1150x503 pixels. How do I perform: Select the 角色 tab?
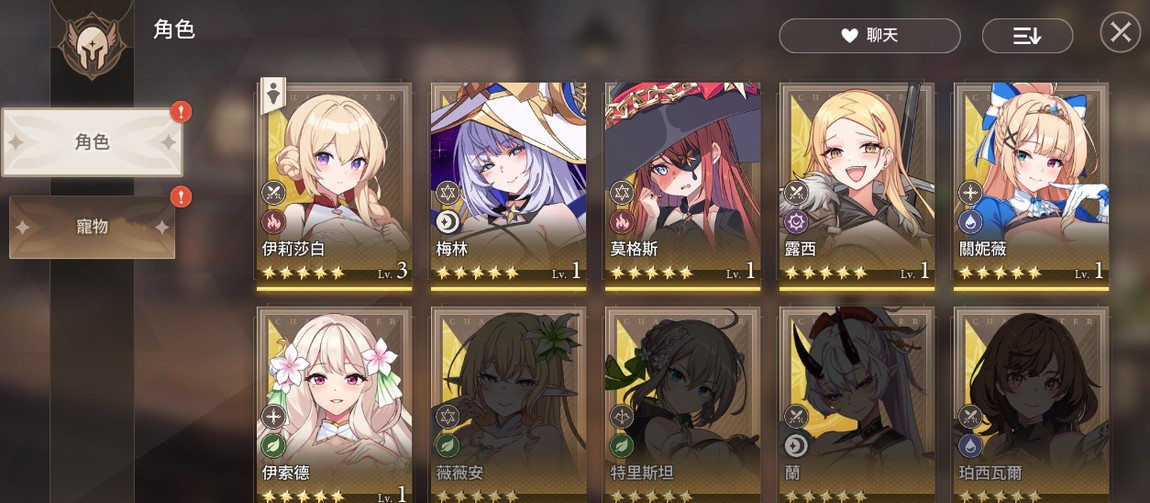[x=92, y=142]
